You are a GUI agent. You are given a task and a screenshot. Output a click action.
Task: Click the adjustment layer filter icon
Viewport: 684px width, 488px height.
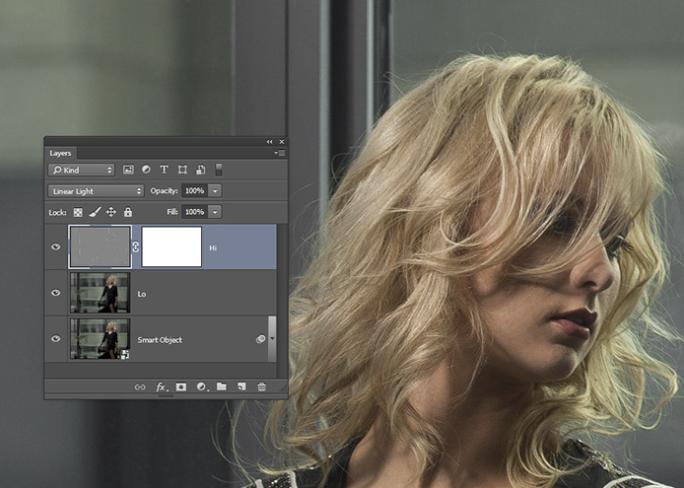pyautogui.click(x=147, y=170)
